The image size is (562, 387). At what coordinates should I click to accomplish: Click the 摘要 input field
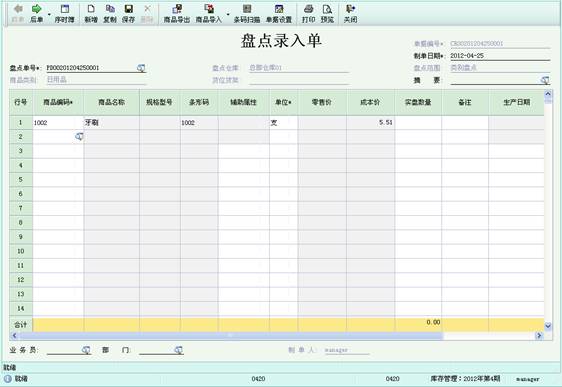pos(495,80)
